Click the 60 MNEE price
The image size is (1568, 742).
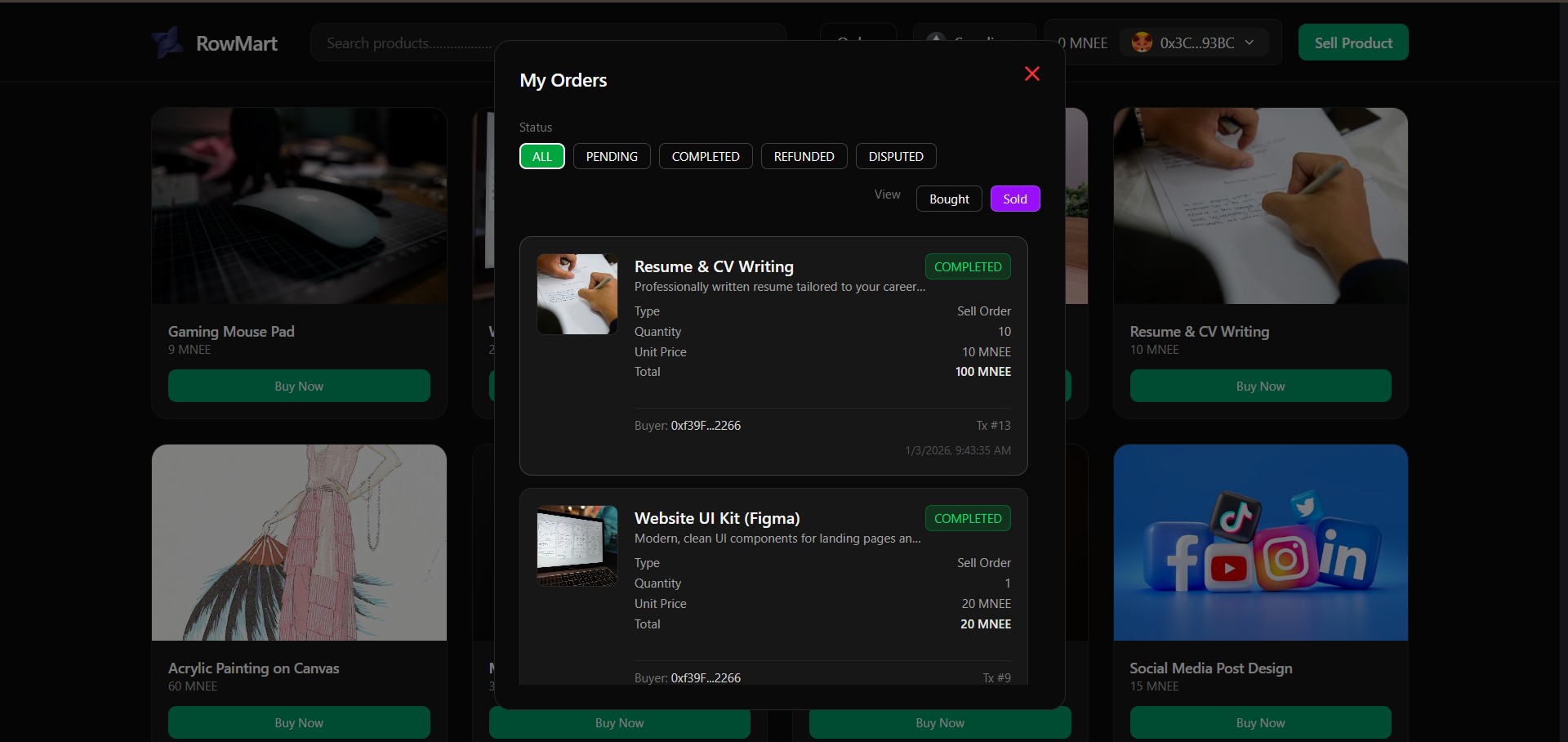(193, 686)
